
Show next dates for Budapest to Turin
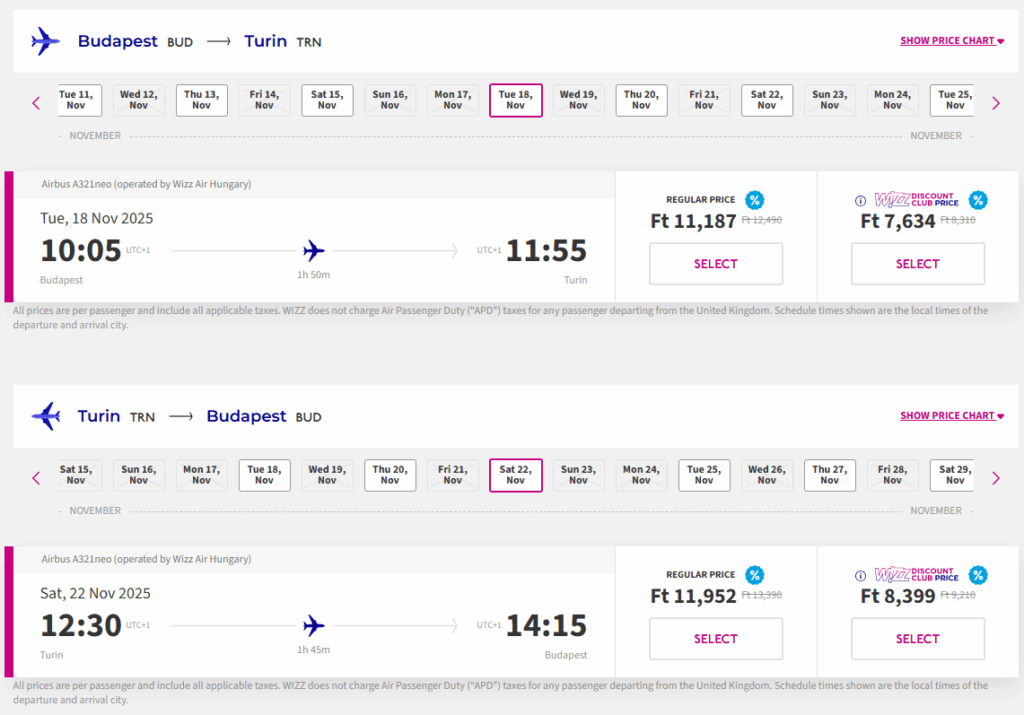(x=995, y=103)
